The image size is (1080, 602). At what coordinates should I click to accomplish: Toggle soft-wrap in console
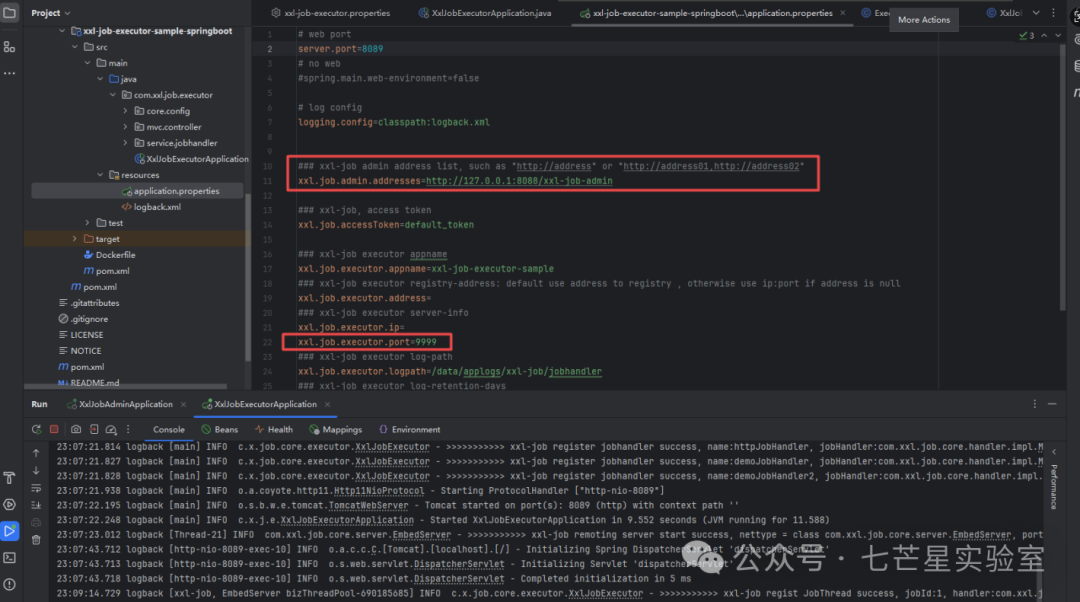(36, 488)
